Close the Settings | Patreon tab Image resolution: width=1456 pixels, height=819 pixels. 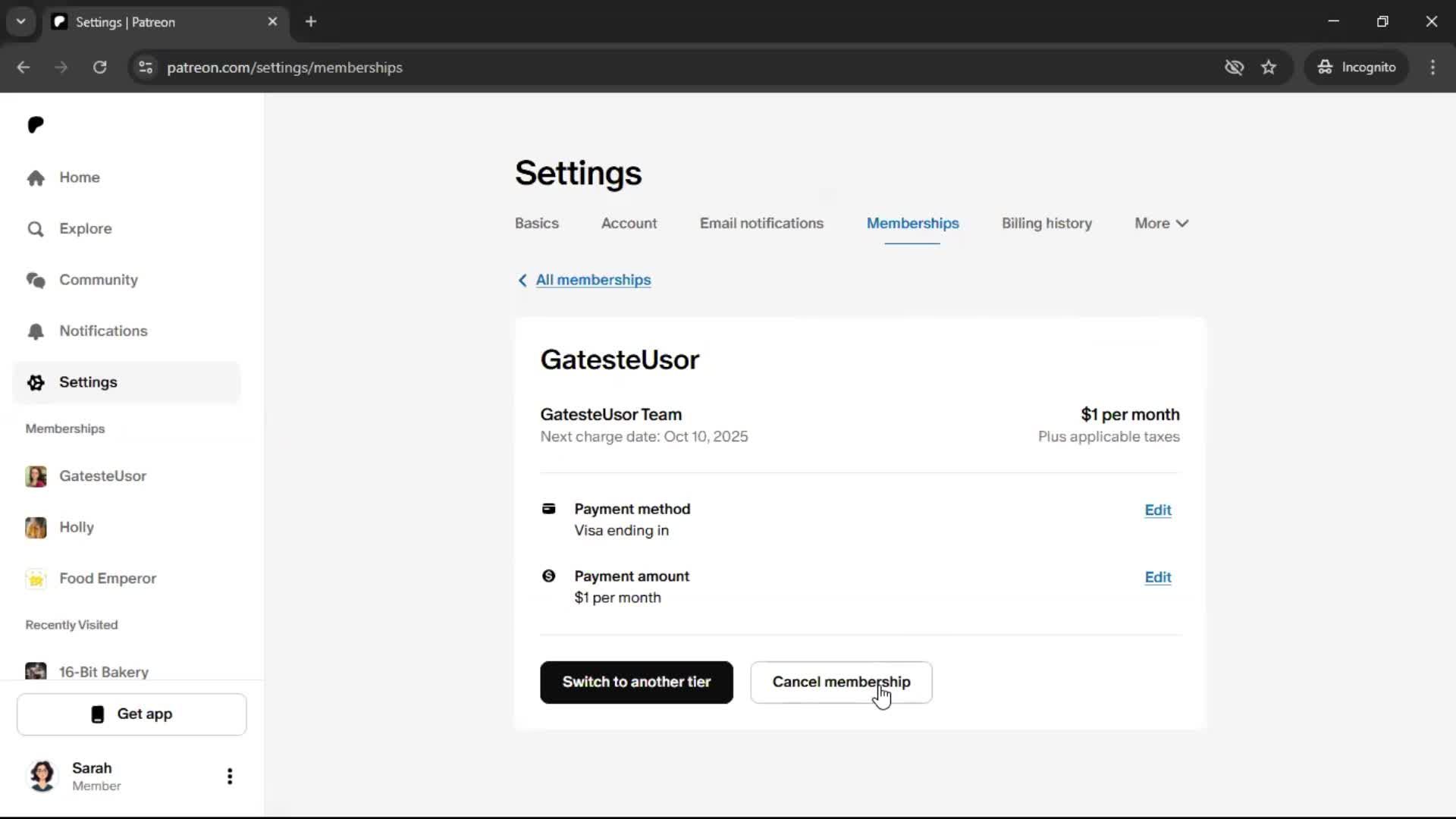(272, 22)
